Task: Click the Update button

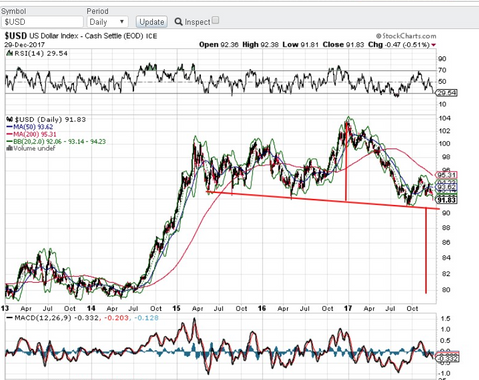Action: 152,22
